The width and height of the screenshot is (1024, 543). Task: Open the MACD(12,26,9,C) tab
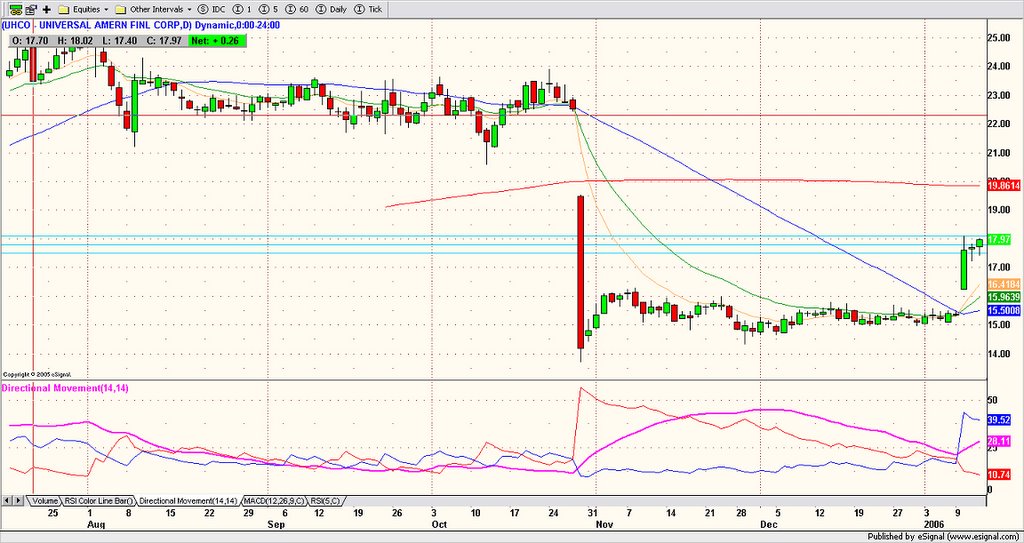274,501
